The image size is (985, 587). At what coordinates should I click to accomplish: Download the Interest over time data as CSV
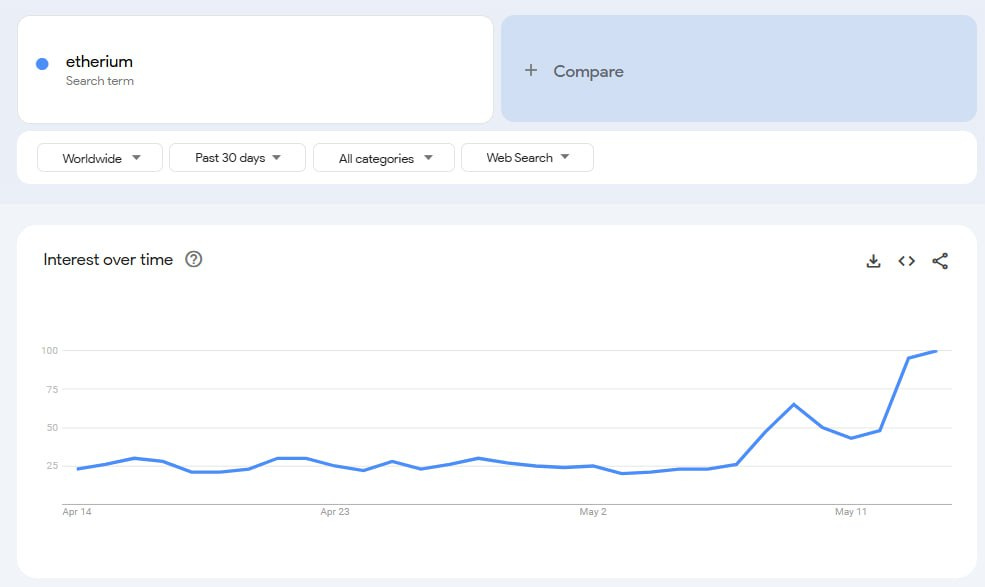pyautogui.click(x=872, y=260)
